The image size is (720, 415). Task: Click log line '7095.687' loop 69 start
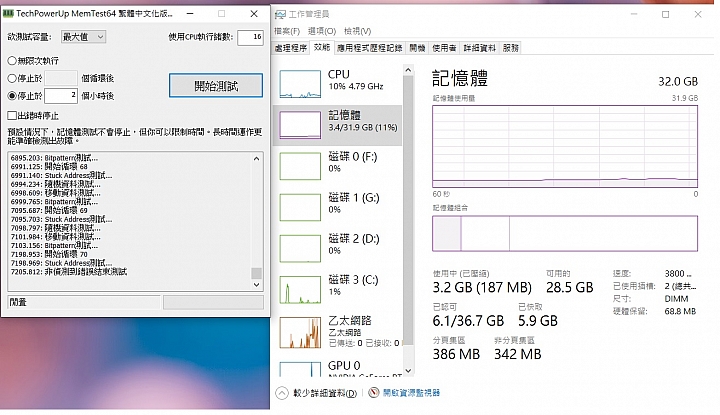(49, 210)
